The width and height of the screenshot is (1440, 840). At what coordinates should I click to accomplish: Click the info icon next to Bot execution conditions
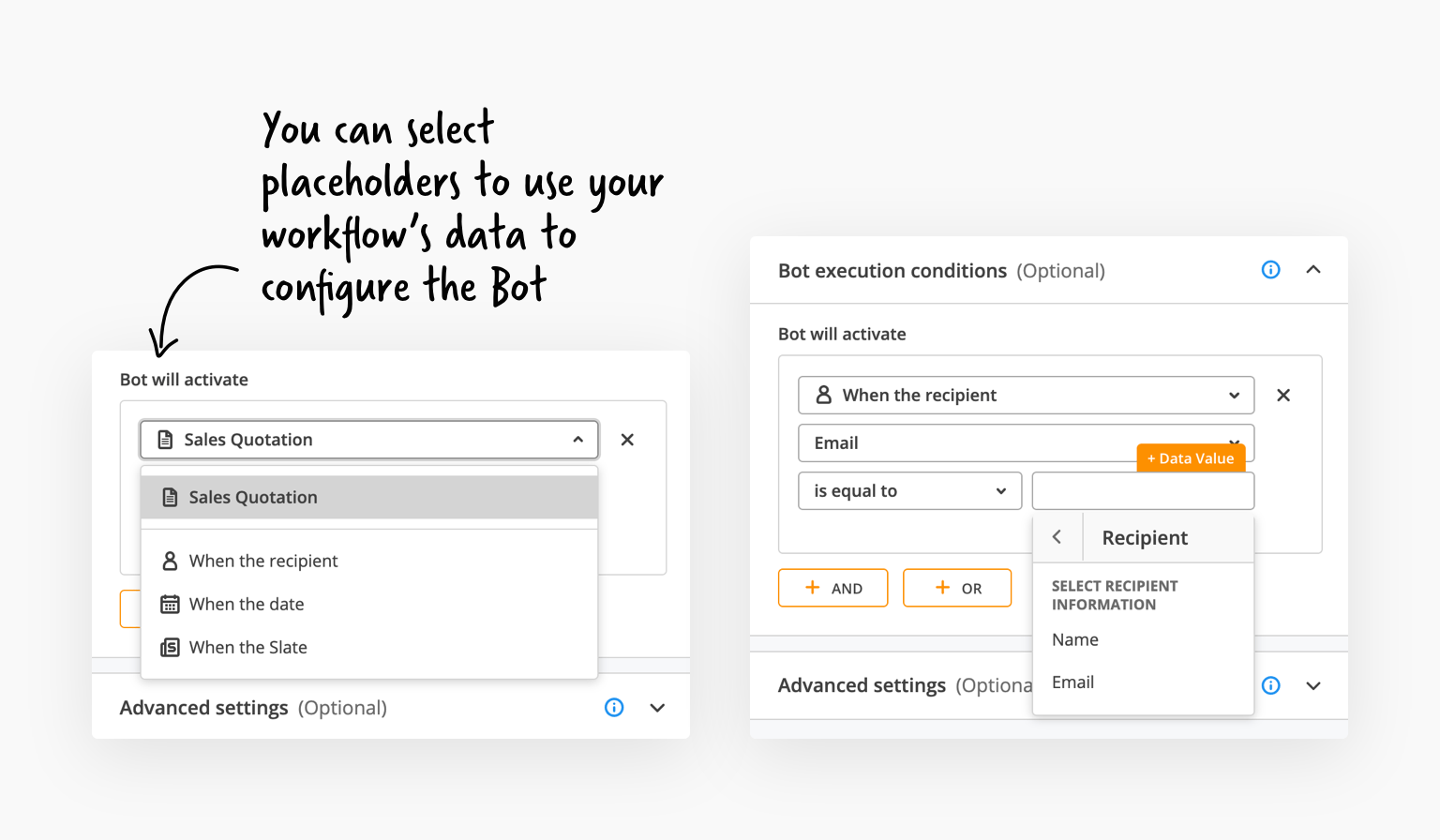[x=1270, y=269]
